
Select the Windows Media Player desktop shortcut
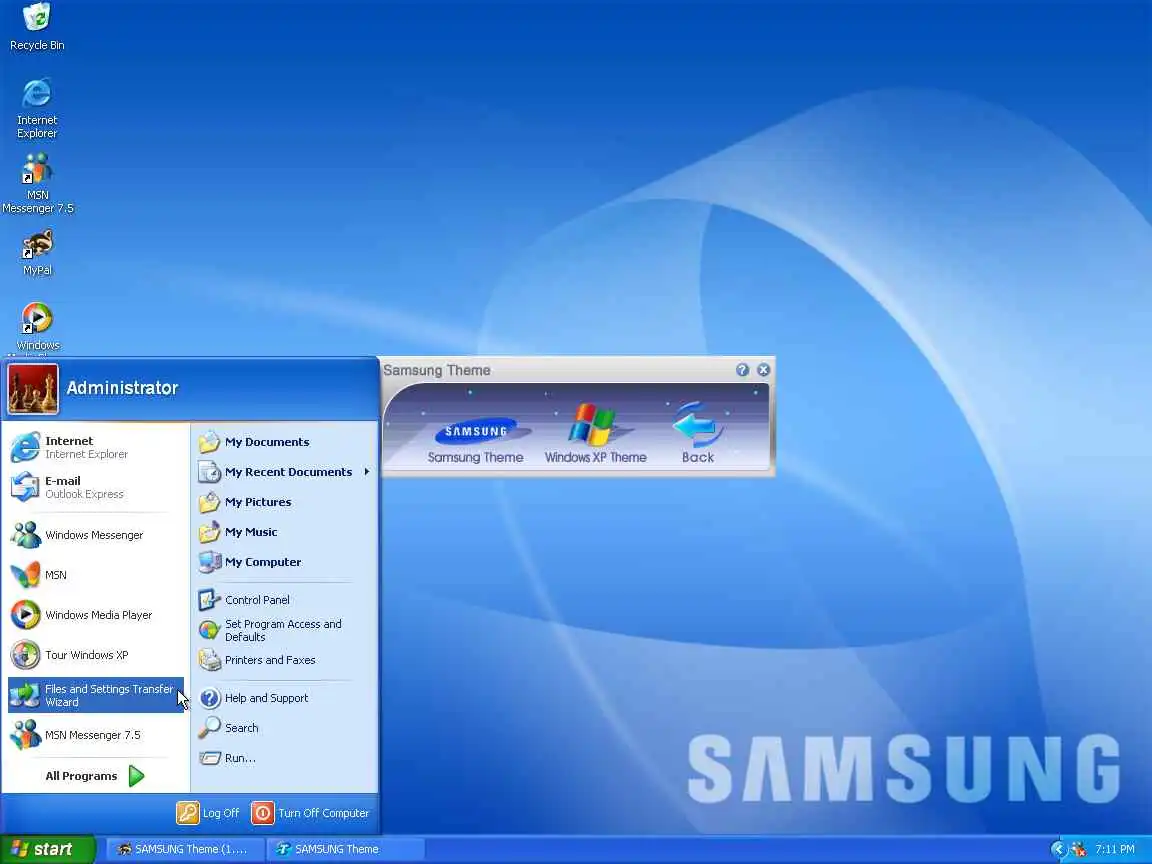37,328
